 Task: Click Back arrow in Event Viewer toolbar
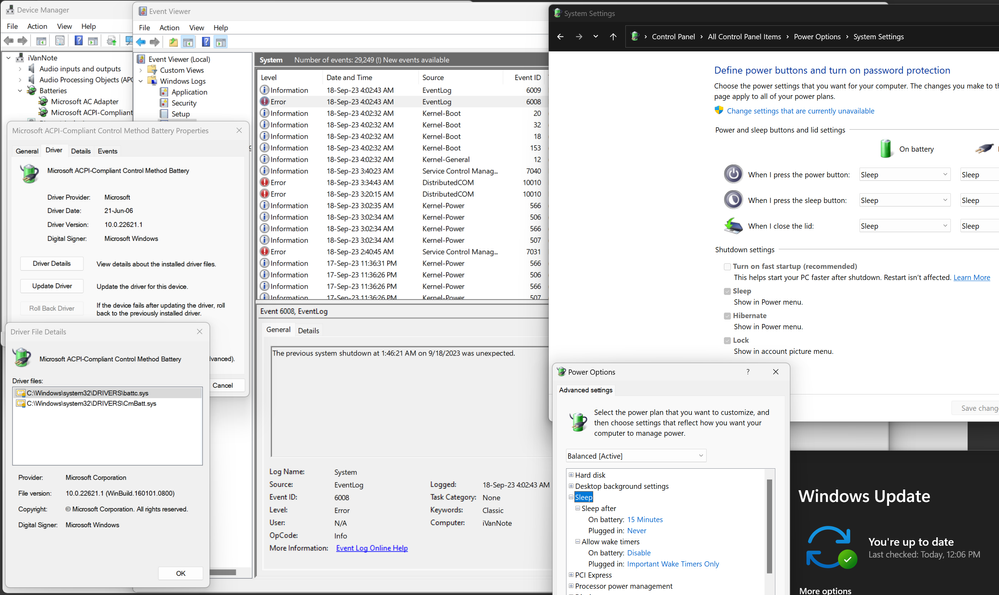point(141,42)
